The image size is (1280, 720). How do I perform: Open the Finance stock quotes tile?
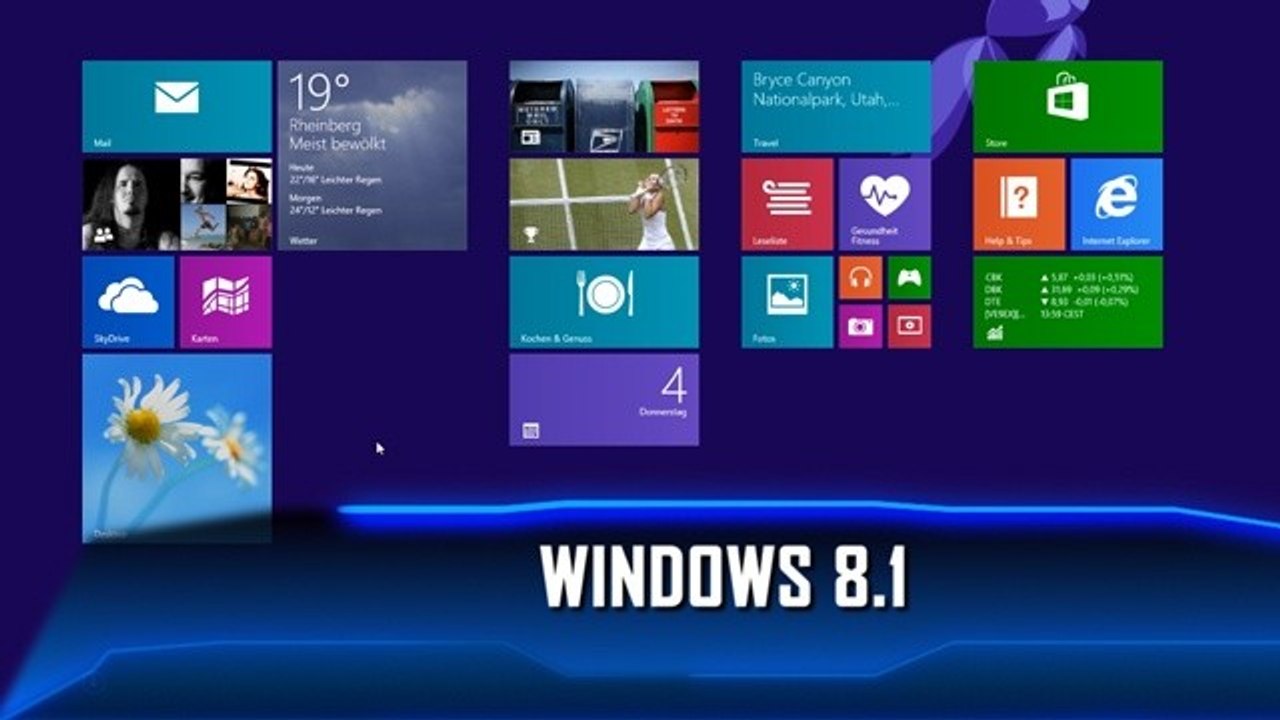click(1068, 302)
